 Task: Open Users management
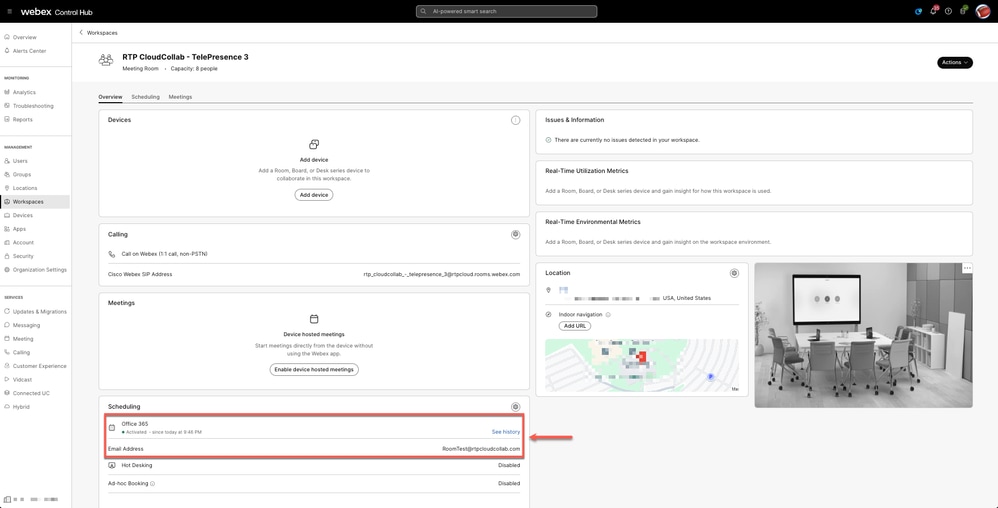(x=20, y=161)
